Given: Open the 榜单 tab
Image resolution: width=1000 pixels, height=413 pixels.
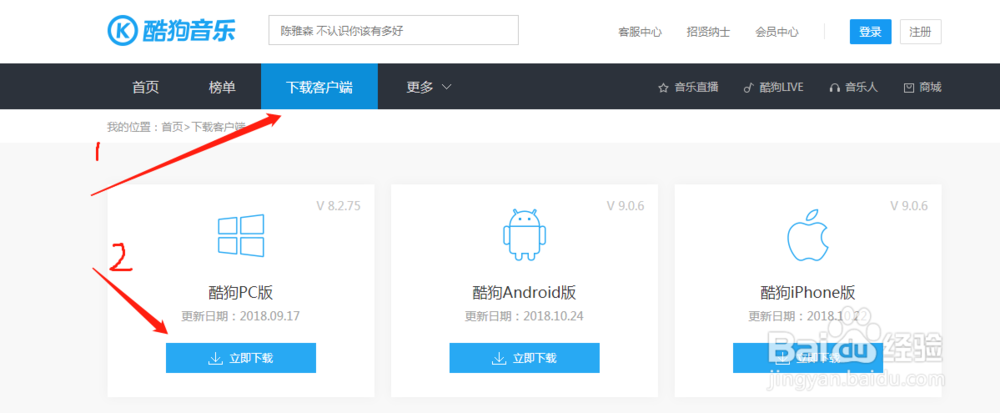Looking at the screenshot, I should coord(222,87).
